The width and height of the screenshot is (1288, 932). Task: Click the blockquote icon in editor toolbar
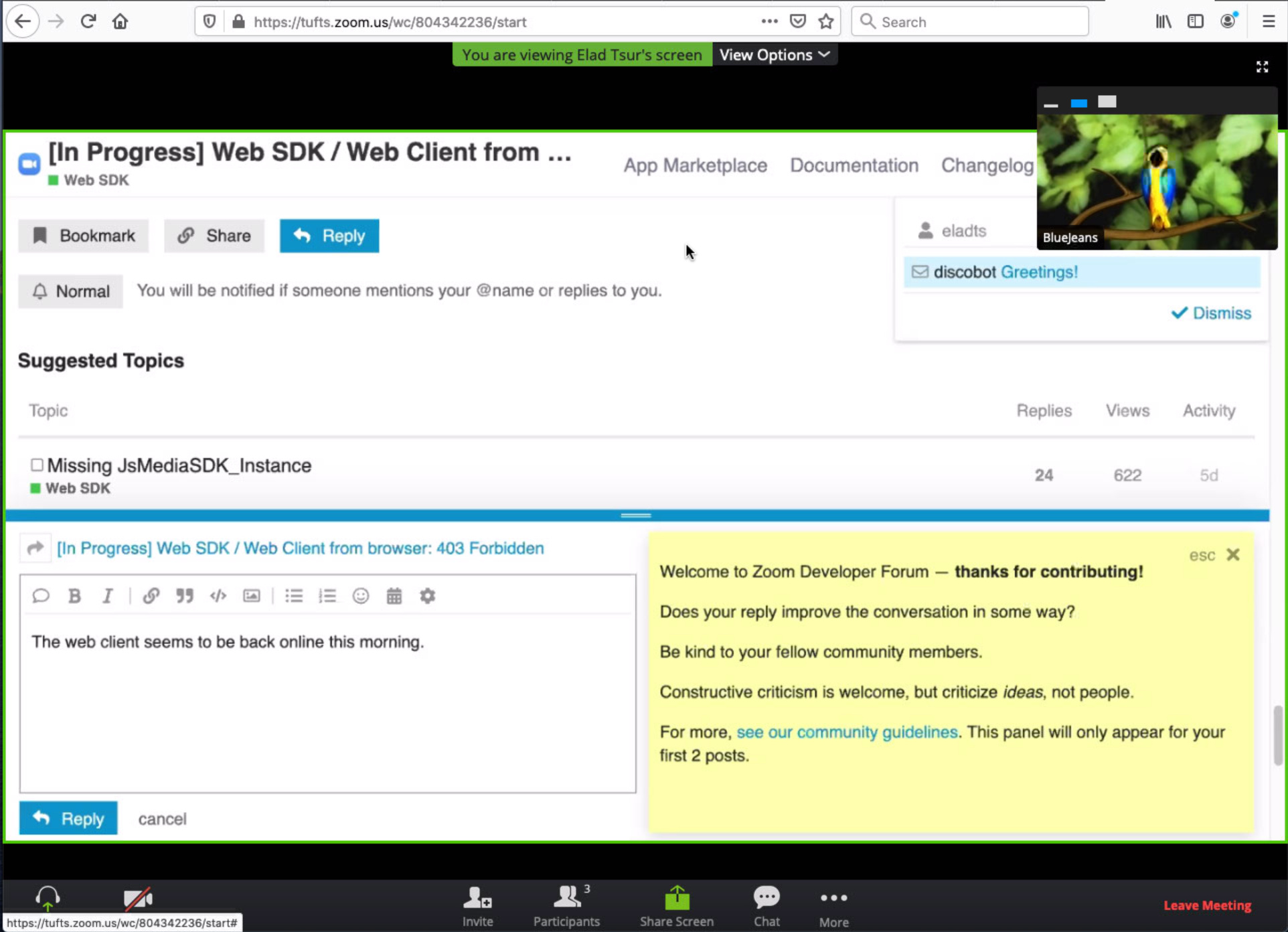click(x=185, y=596)
